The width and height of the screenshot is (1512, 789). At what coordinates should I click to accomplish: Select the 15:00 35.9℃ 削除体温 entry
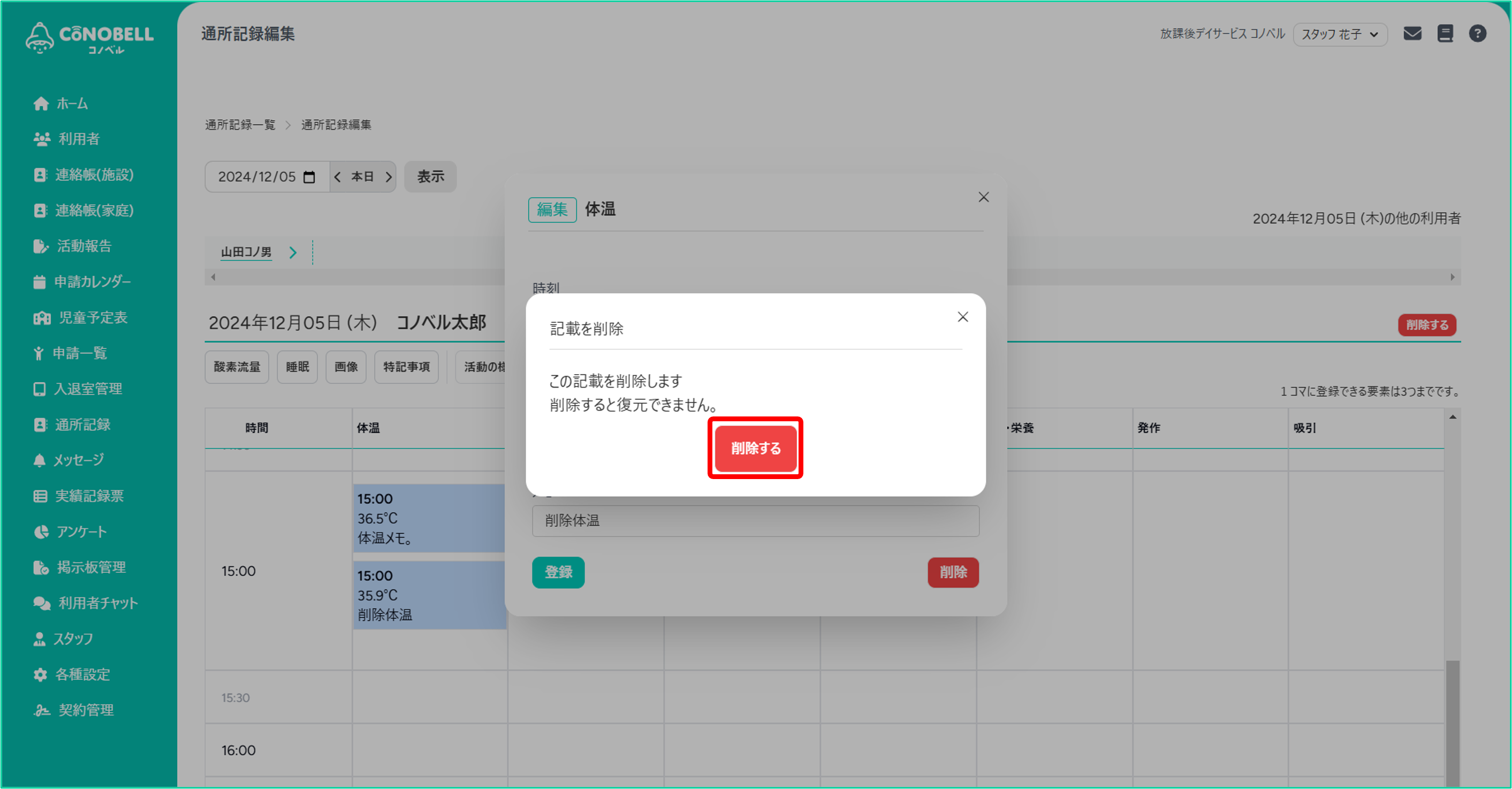(x=430, y=595)
